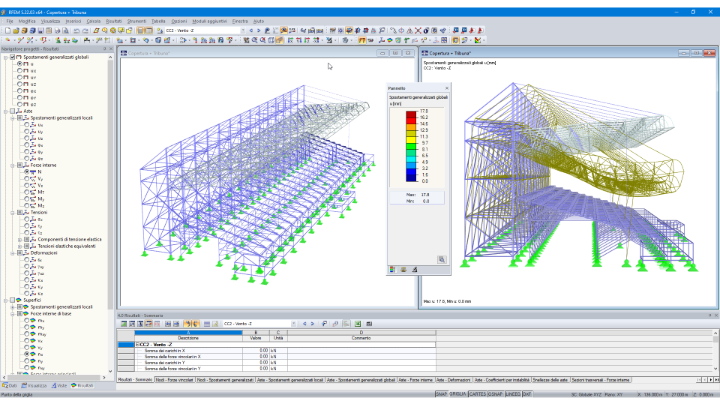This screenshot has width=720, height=405.
Task: Click the middle icon at Pannello bottom
Action: click(x=403, y=270)
